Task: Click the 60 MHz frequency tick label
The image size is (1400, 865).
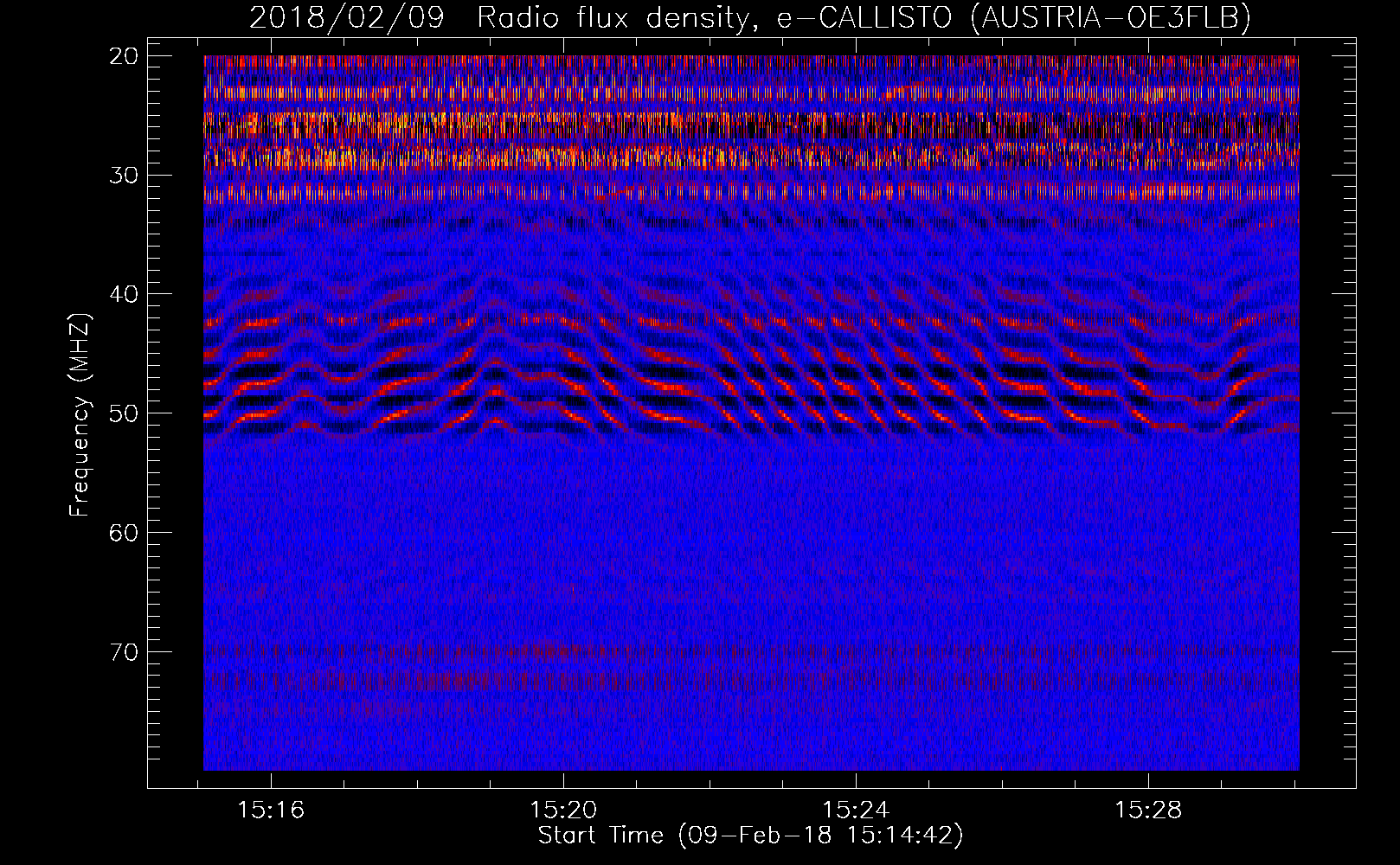Action: [x=125, y=533]
